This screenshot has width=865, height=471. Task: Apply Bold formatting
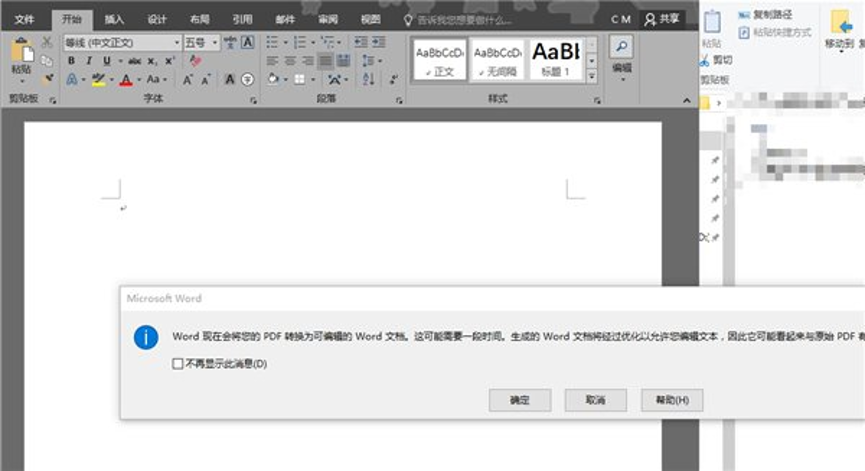(x=71, y=61)
